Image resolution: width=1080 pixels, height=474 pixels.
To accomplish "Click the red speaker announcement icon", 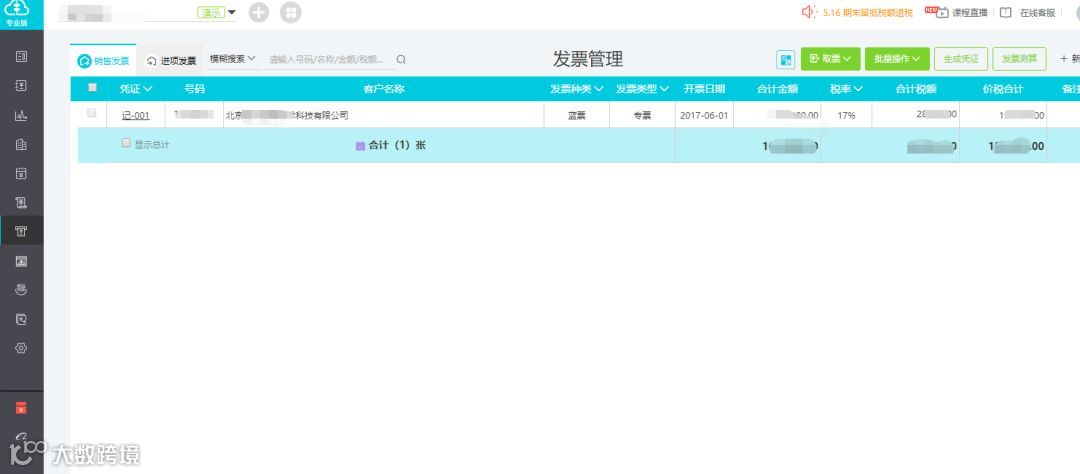I will point(809,12).
